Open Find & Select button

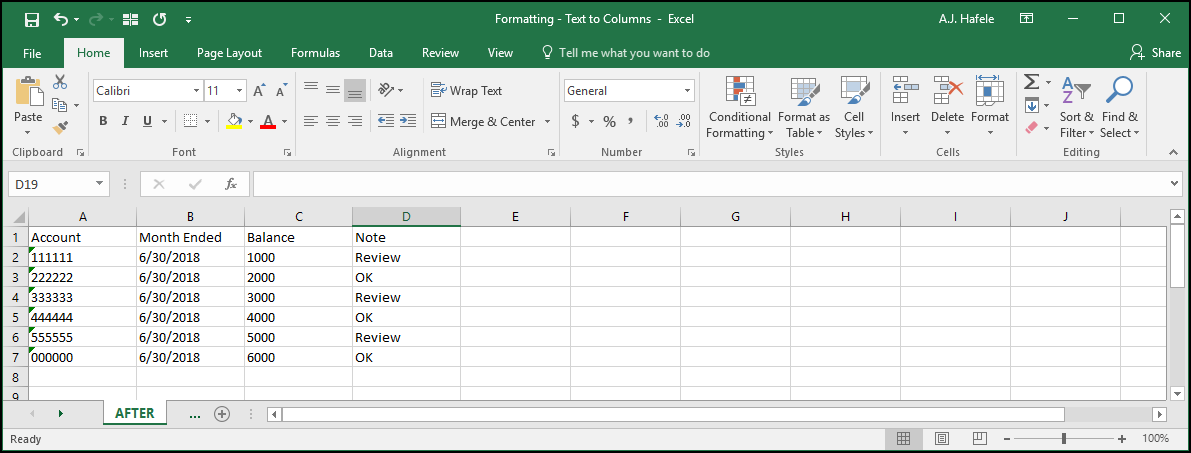click(1120, 107)
